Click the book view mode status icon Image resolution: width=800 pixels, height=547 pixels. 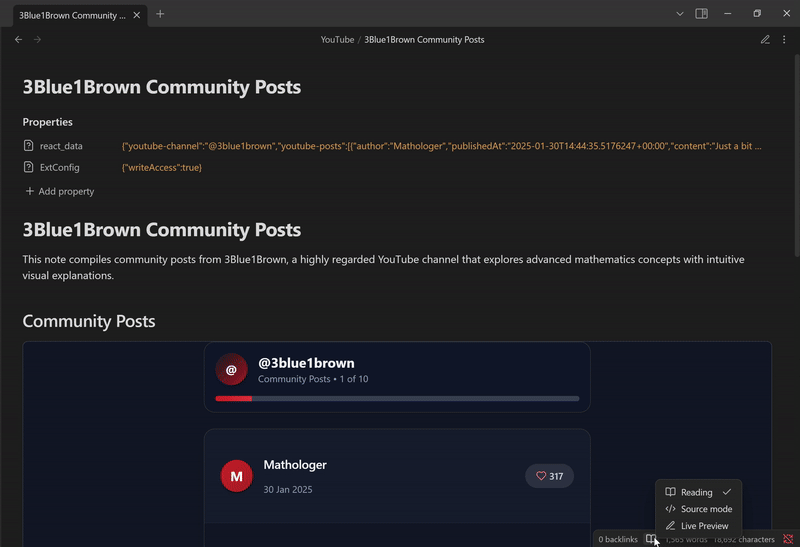[651, 539]
